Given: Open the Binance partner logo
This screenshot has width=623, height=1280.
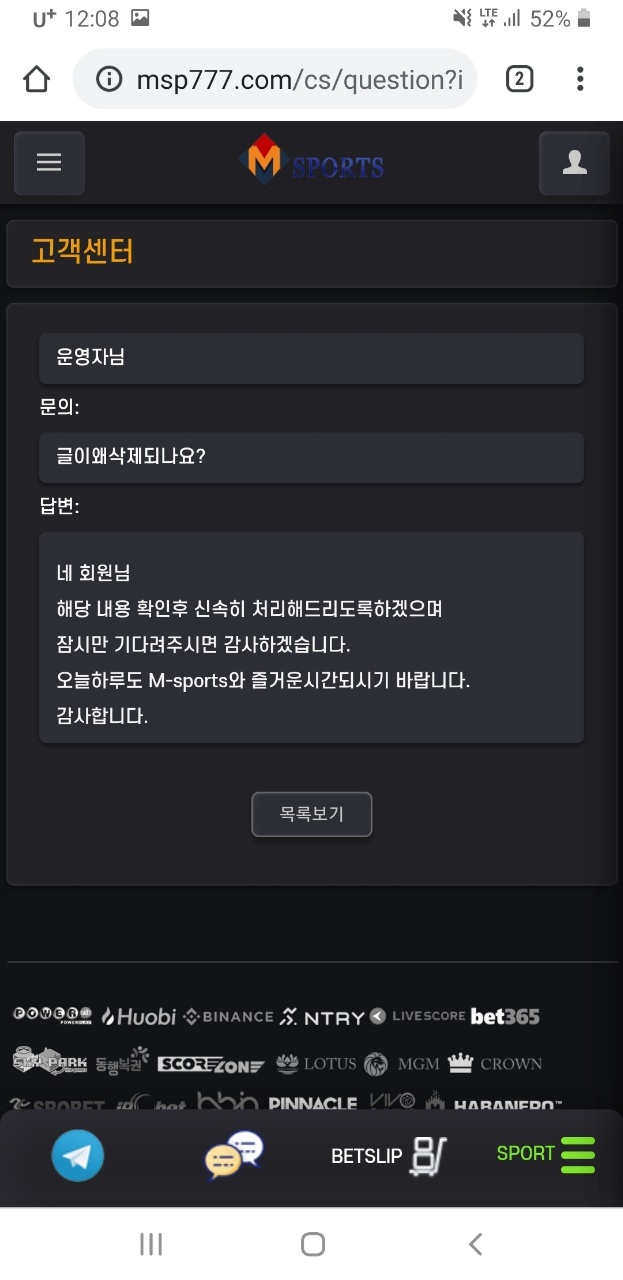Looking at the screenshot, I should [228, 1016].
